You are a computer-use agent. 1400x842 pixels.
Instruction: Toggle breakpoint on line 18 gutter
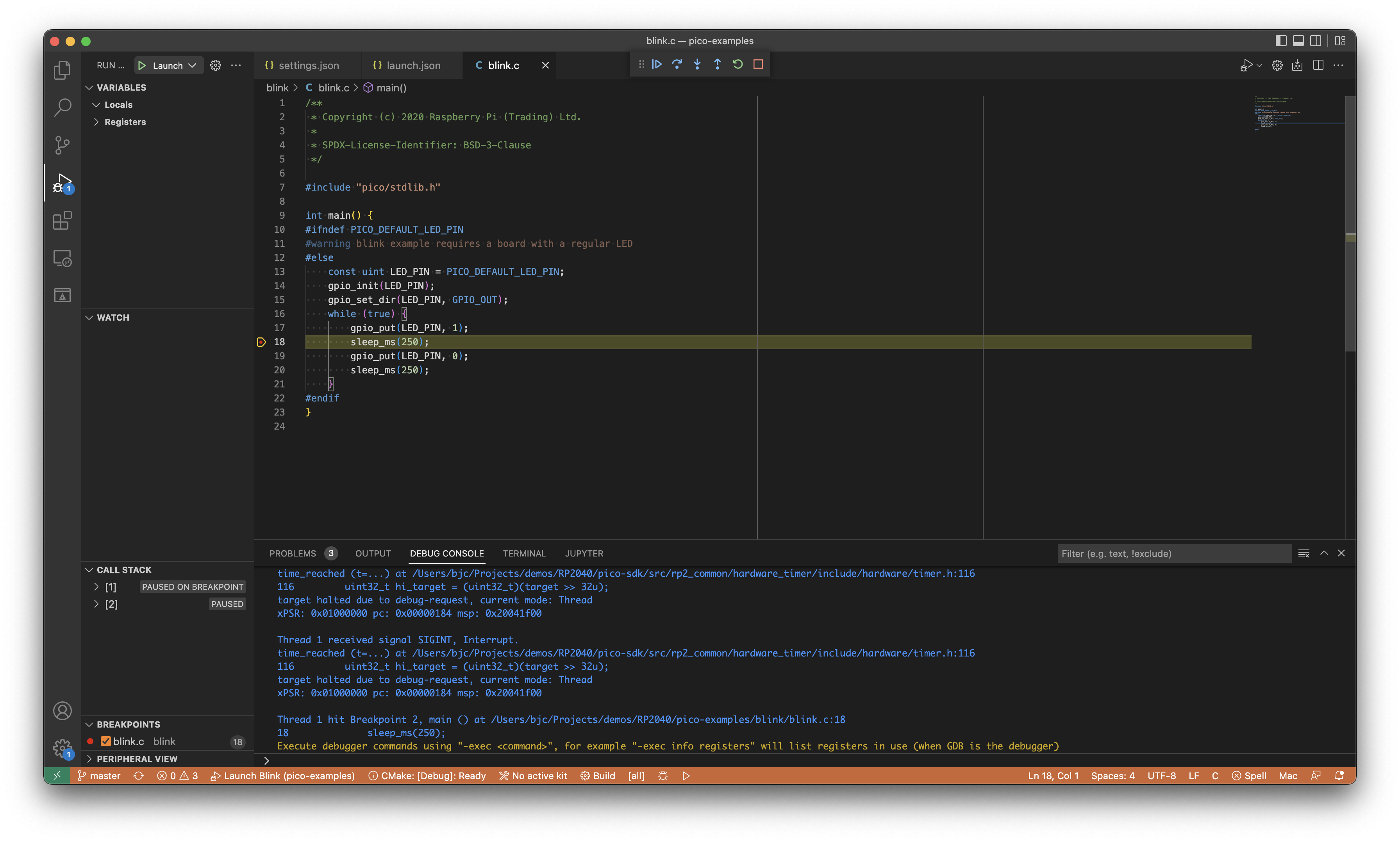pos(261,342)
